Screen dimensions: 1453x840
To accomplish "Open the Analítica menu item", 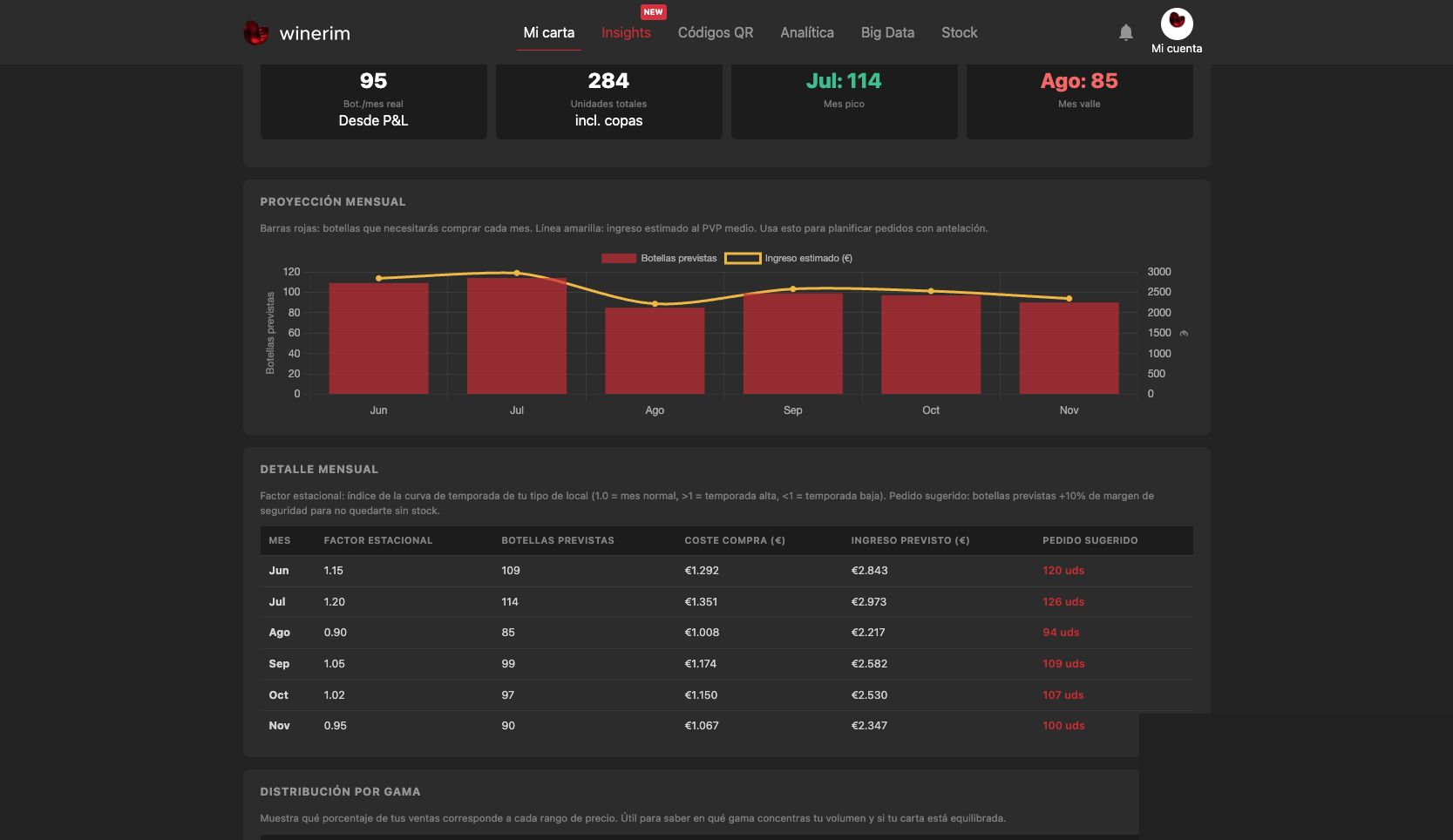I will click(807, 33).
